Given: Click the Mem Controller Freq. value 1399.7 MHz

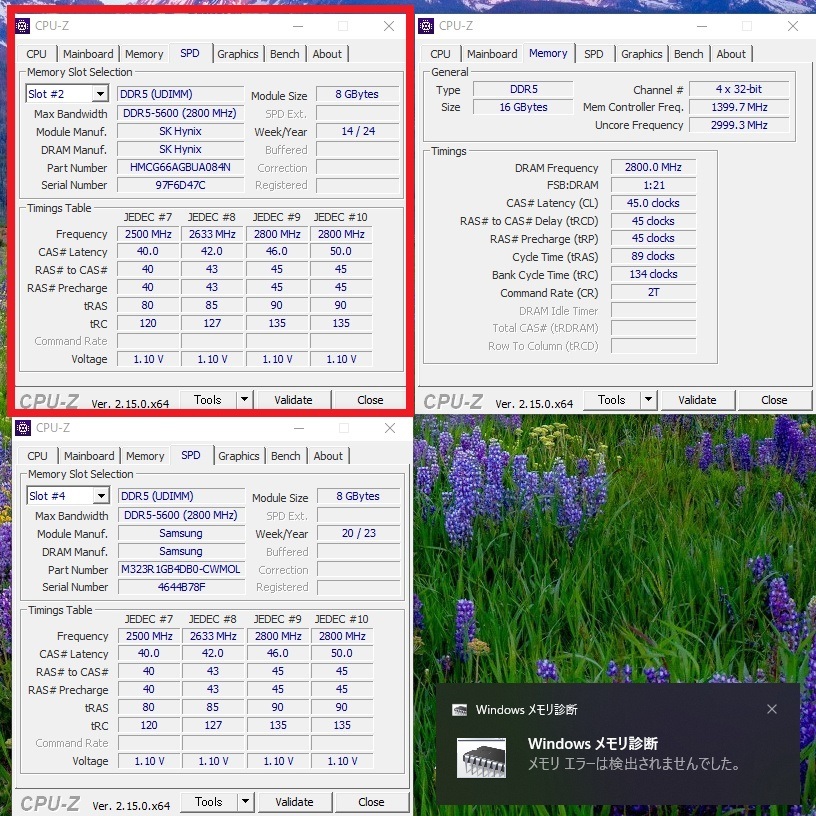Looking at the screenshot, I should (x=739, y=107).
